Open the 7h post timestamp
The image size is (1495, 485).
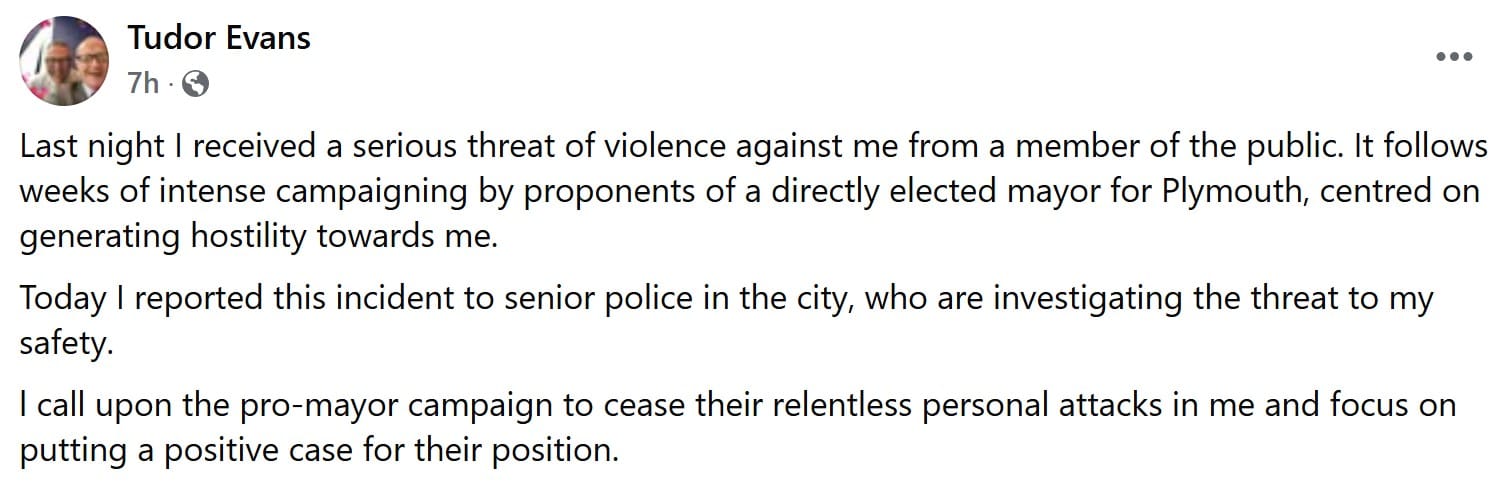143,84
